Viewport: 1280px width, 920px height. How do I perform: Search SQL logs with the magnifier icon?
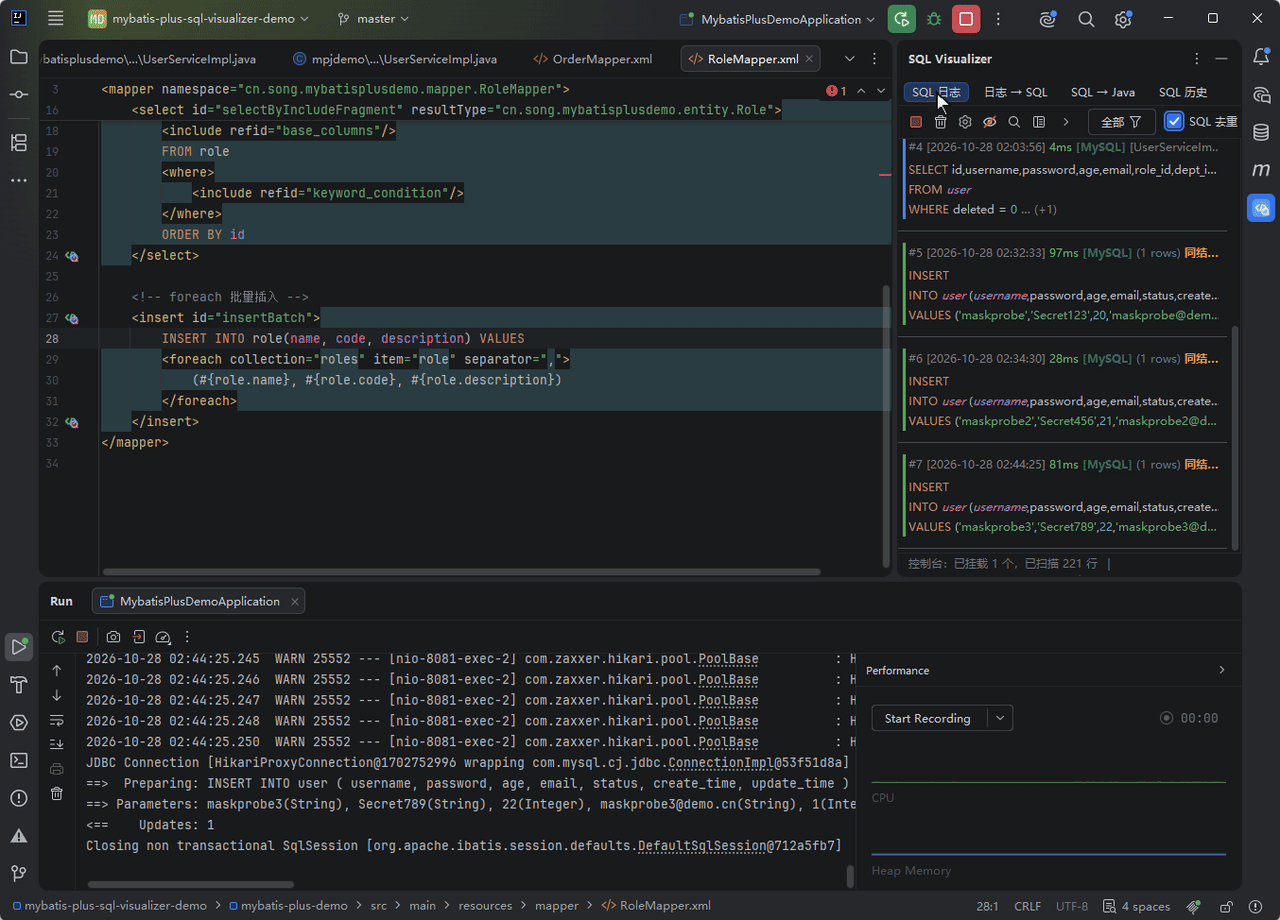tap(1014, 122)
